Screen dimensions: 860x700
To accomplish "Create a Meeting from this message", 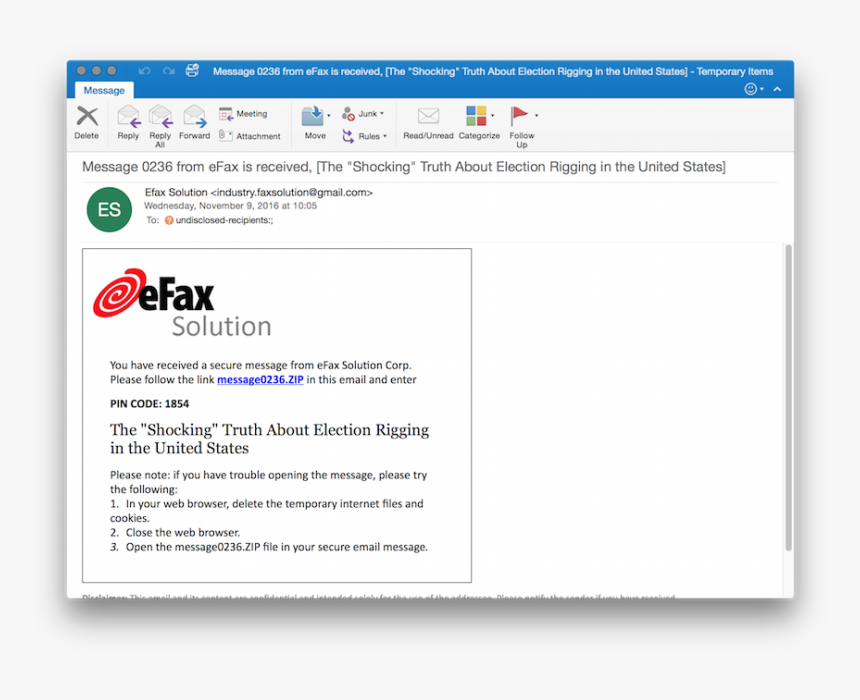I will [243, 114].
